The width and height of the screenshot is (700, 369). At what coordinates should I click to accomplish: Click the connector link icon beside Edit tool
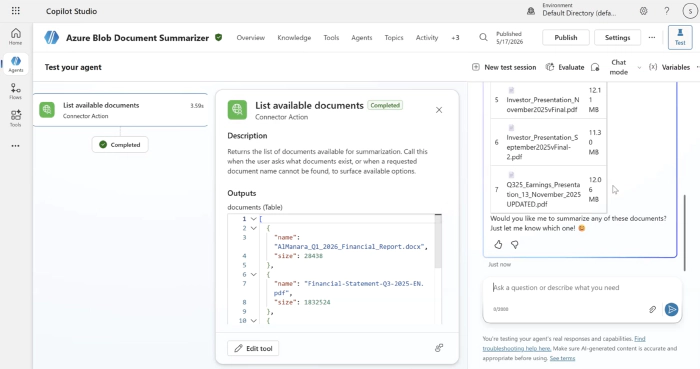coord(439,348)
